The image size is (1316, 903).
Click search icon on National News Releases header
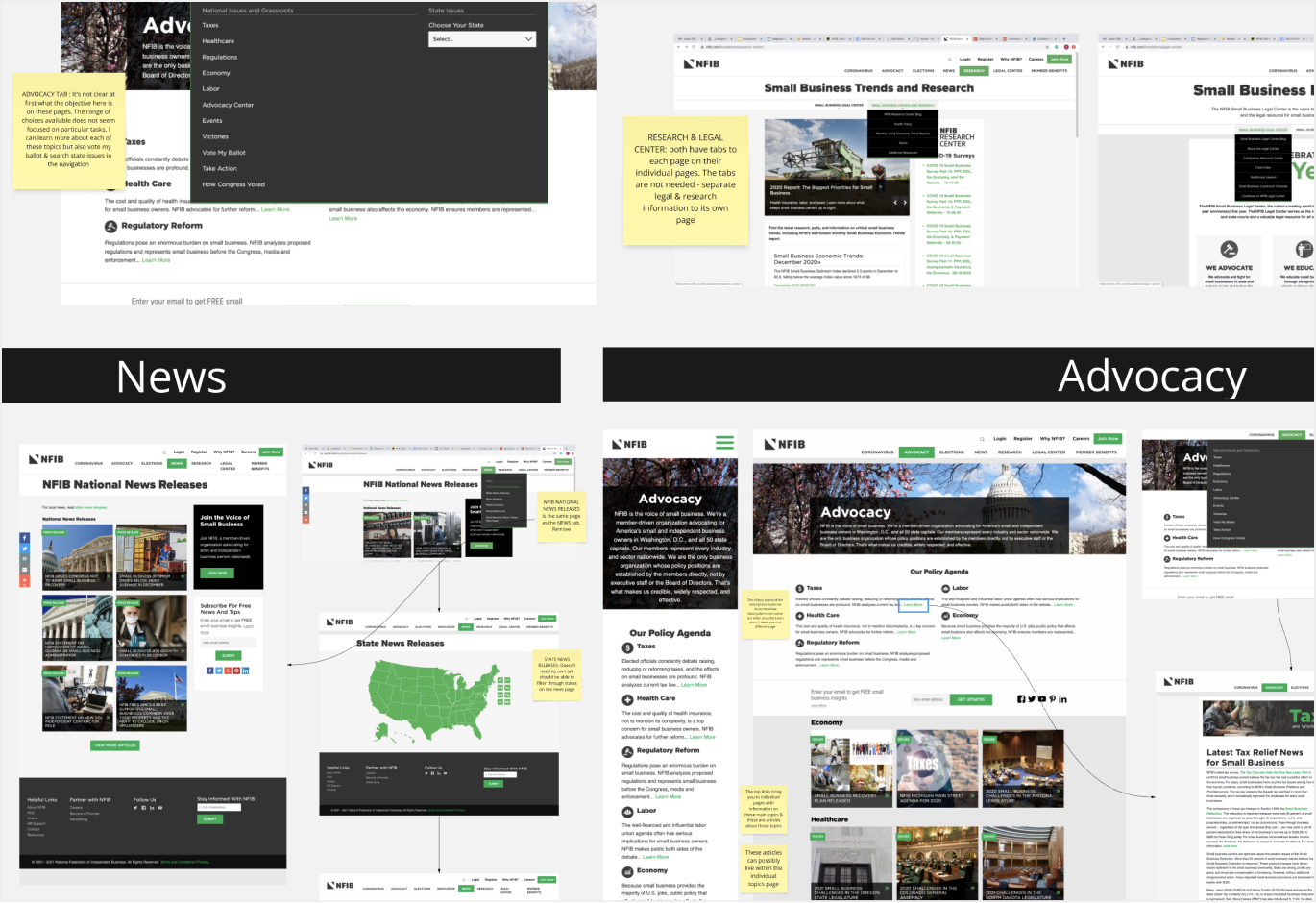click(166, 451)
